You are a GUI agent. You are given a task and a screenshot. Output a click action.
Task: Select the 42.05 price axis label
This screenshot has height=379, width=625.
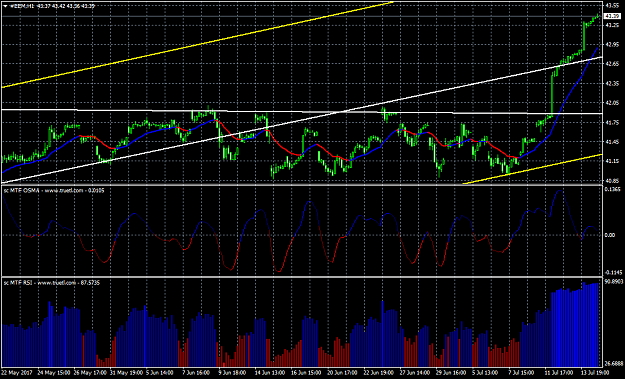pos(611,103)
